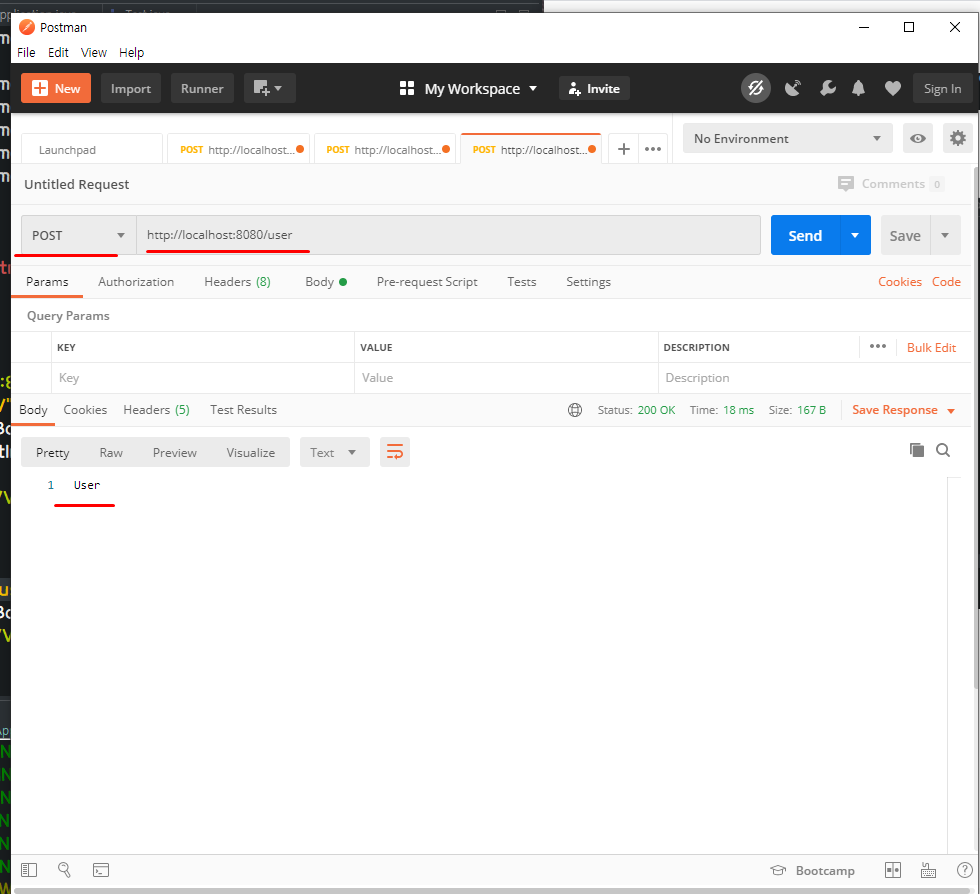Image resolution: width=980 pixels, height=894 pixels.
Task: Open keyboard shortcuts icon
Action: click(928, 870)
